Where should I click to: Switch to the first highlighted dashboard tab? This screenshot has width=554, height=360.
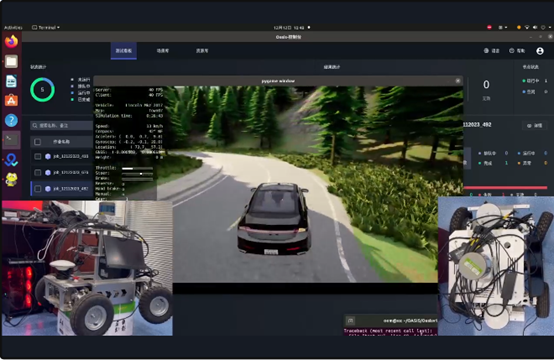click(124, 51)
